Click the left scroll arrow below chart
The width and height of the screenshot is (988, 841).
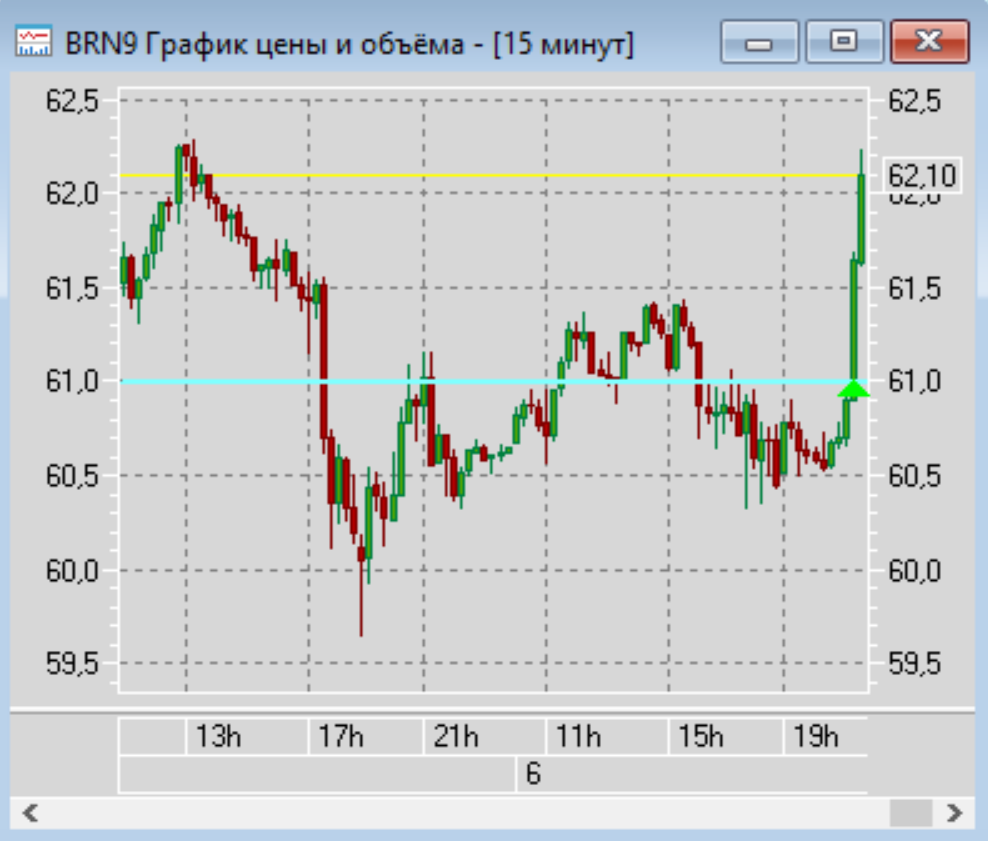point(30,812)
